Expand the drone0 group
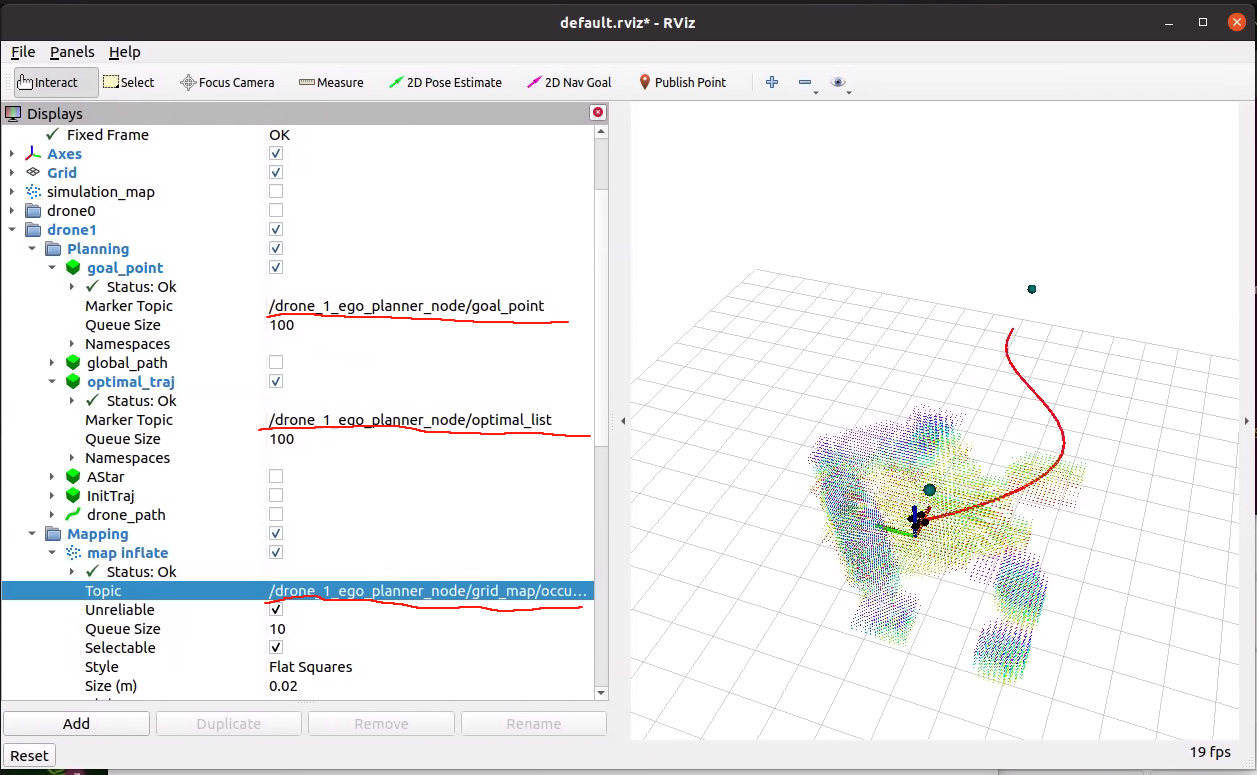Viewport: 1257px width, 775px height. [x=12, y=211]
